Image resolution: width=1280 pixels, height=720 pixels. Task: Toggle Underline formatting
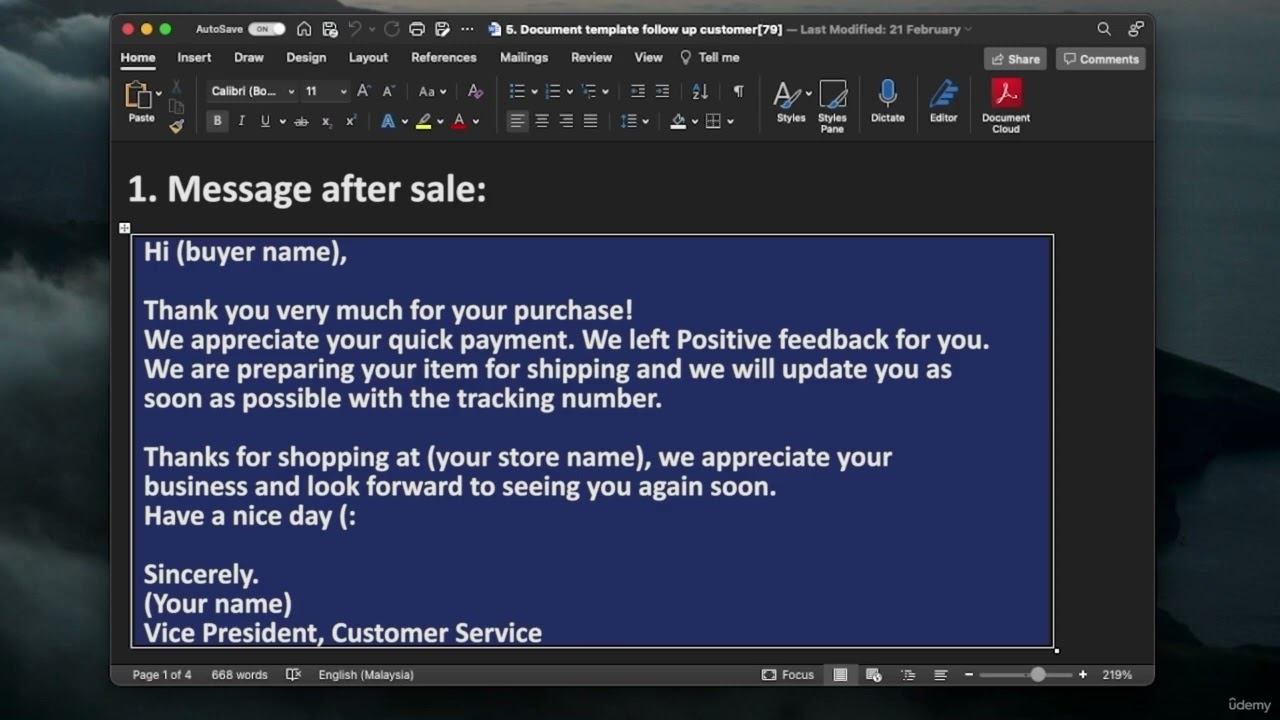click(265, 121)
